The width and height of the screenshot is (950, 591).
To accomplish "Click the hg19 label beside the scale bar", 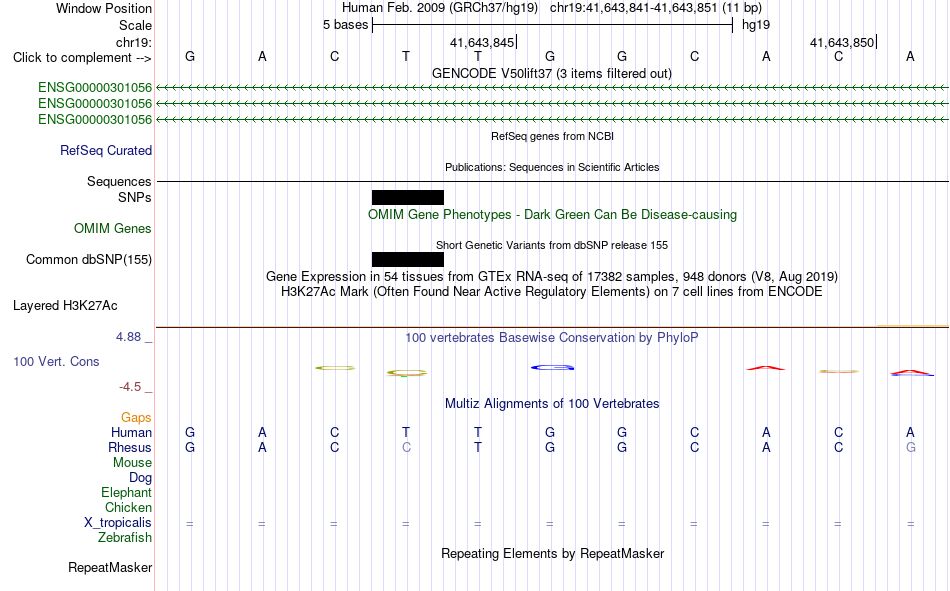I will (756, 25).
